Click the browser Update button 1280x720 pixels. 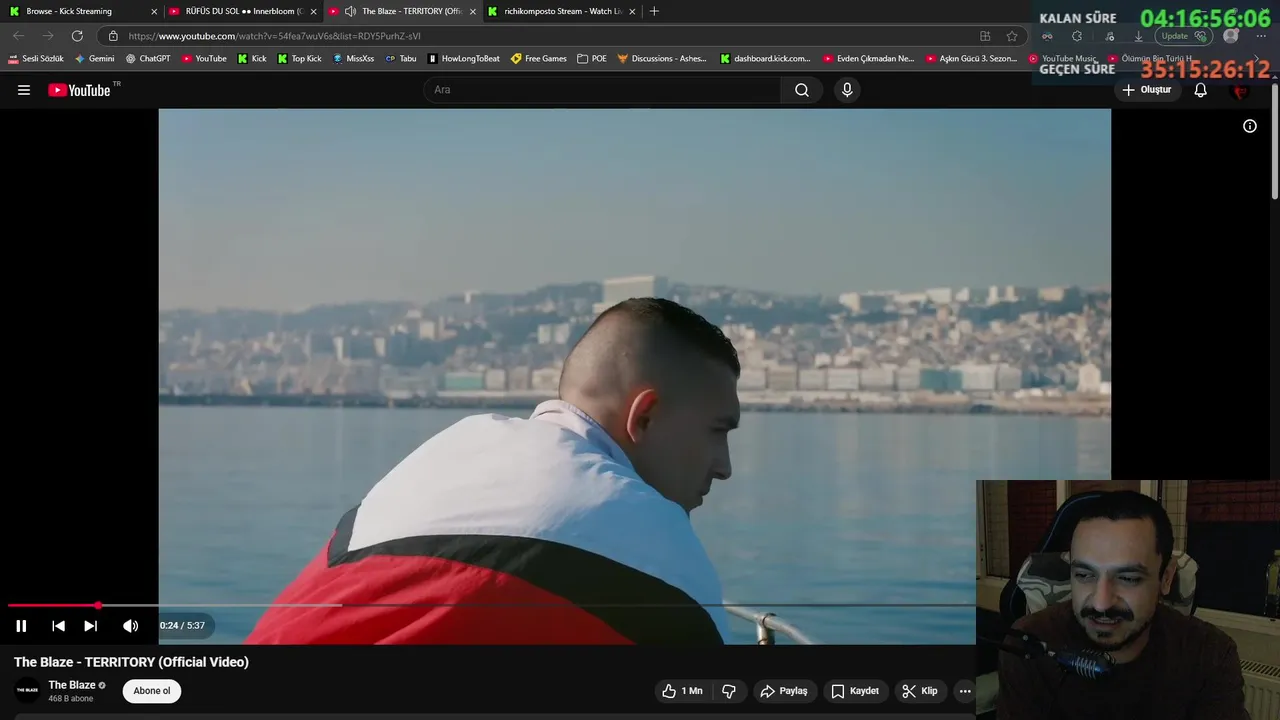tap(1185, 36)
